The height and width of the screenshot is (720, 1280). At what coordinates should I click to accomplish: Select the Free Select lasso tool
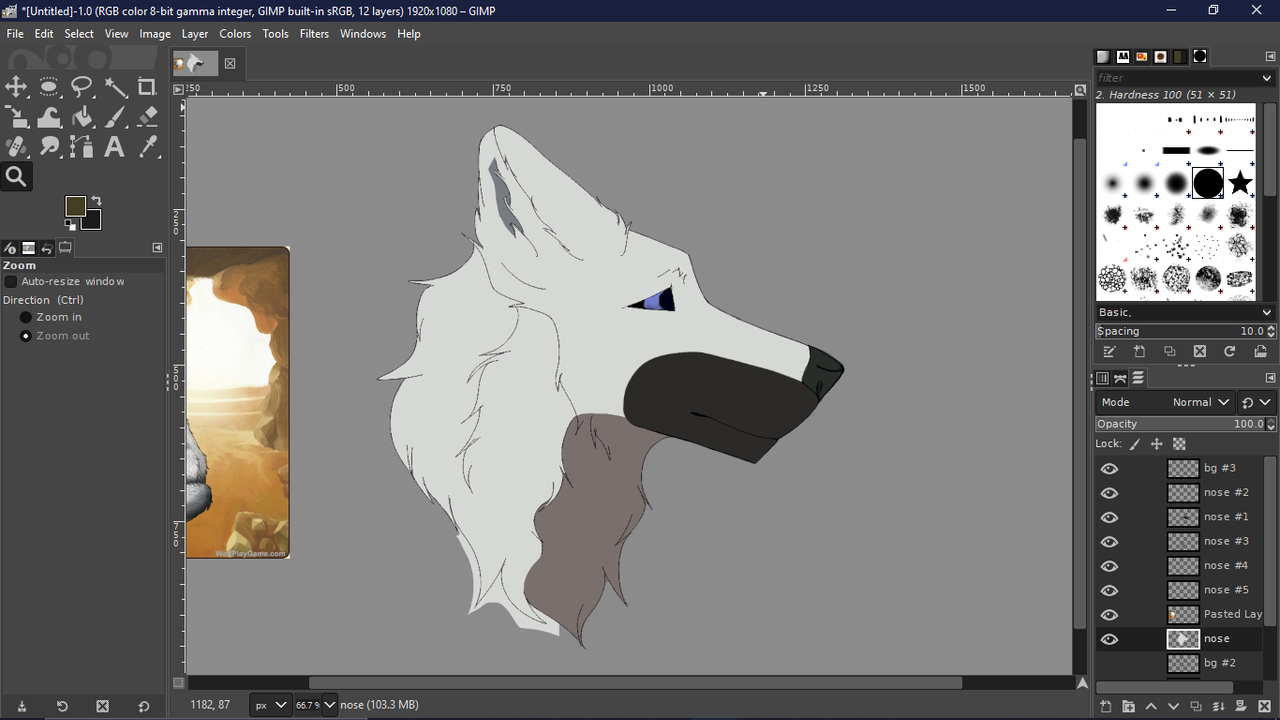click(82, 87)
